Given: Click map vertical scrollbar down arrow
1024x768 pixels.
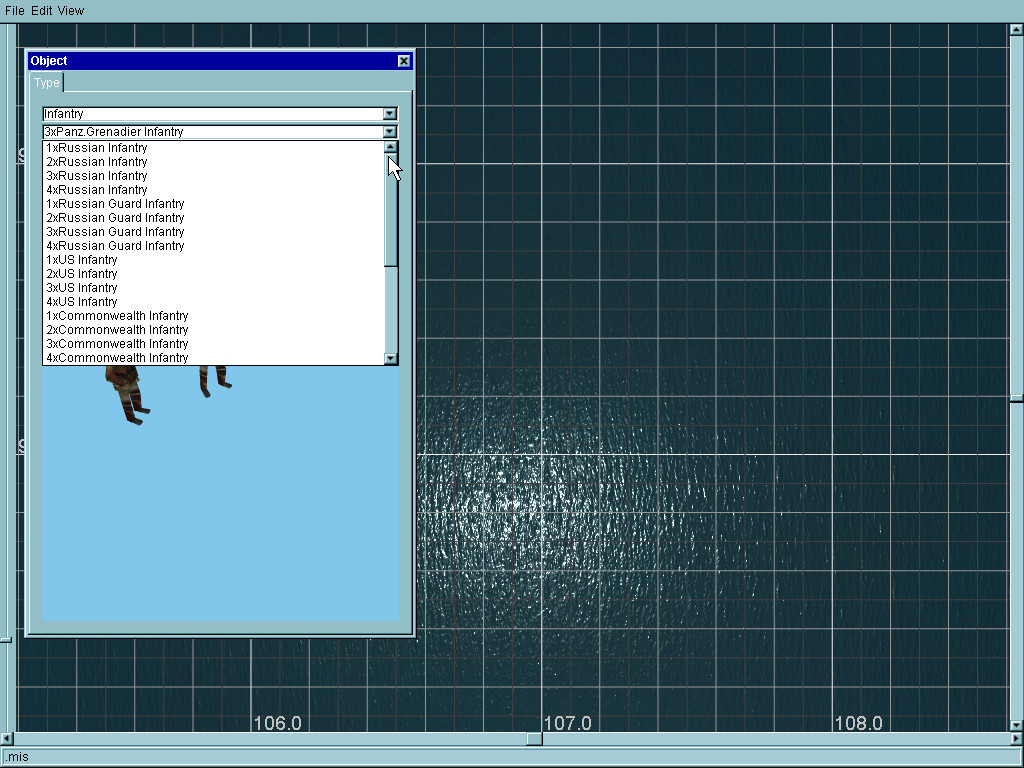Looking at the screenshot, I should click(x=1016, y=725).
